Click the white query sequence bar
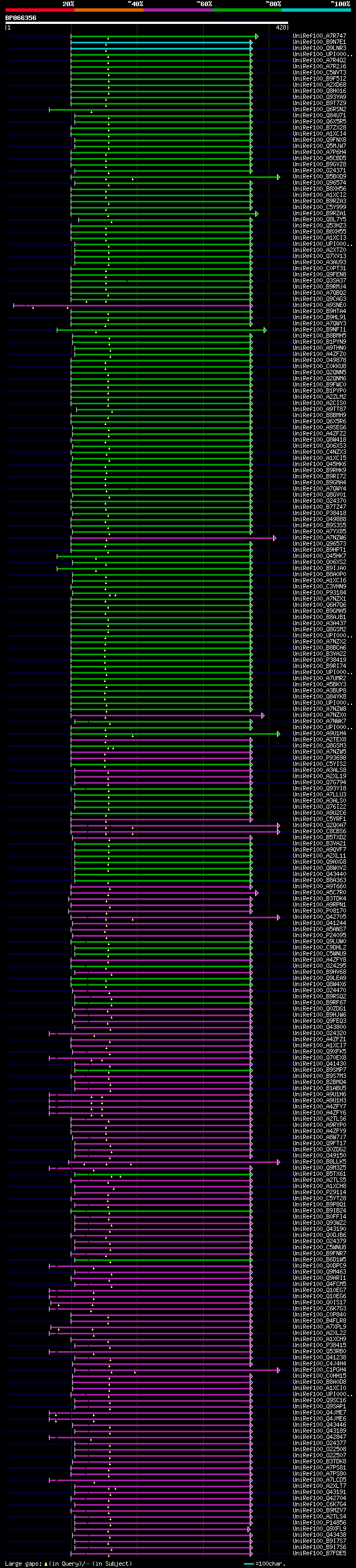Image resolution: width=356 pixels, height=1568 pixels. tap(147, 23)
